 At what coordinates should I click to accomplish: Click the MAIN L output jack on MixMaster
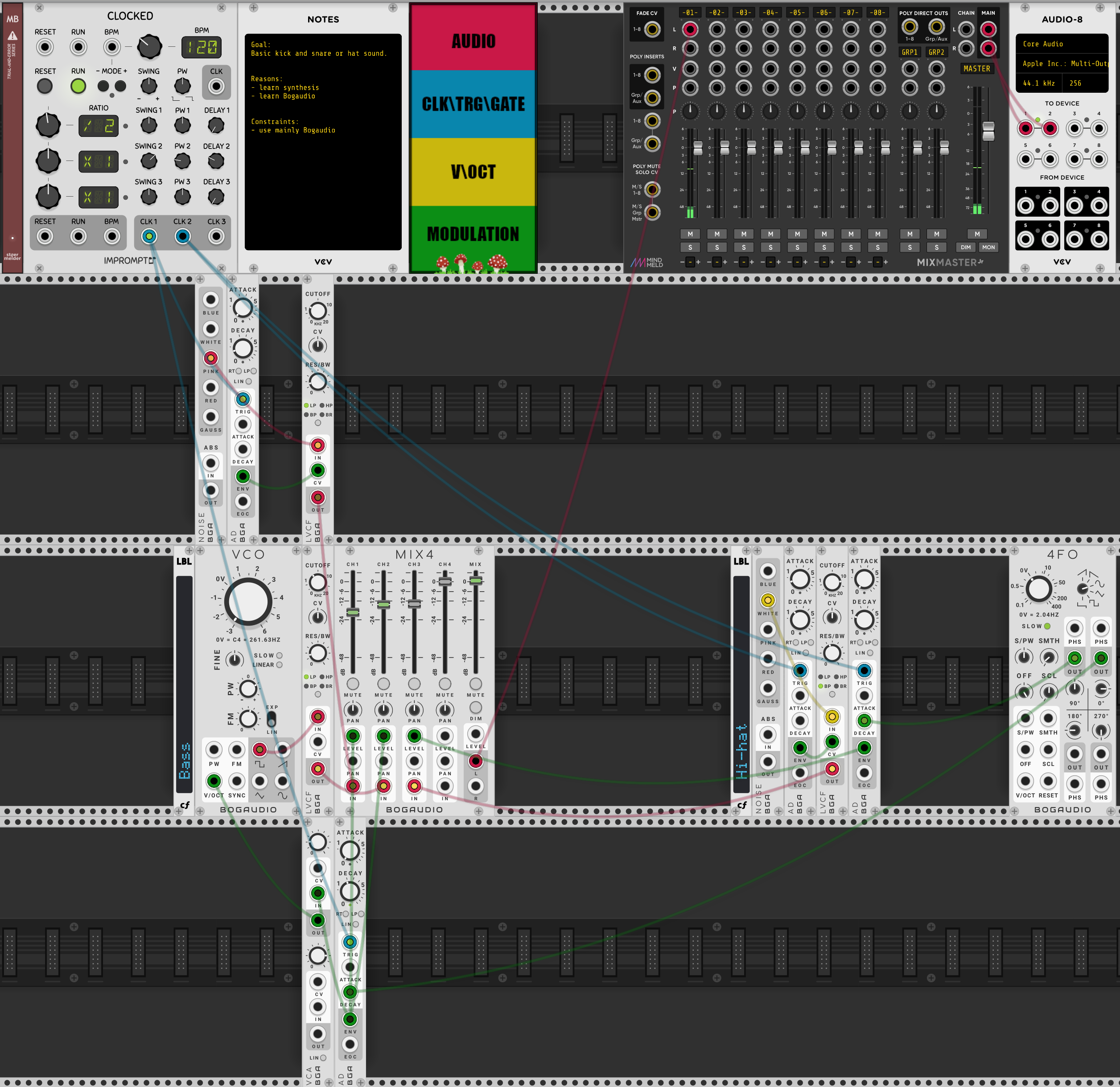[x=988, y=29]
